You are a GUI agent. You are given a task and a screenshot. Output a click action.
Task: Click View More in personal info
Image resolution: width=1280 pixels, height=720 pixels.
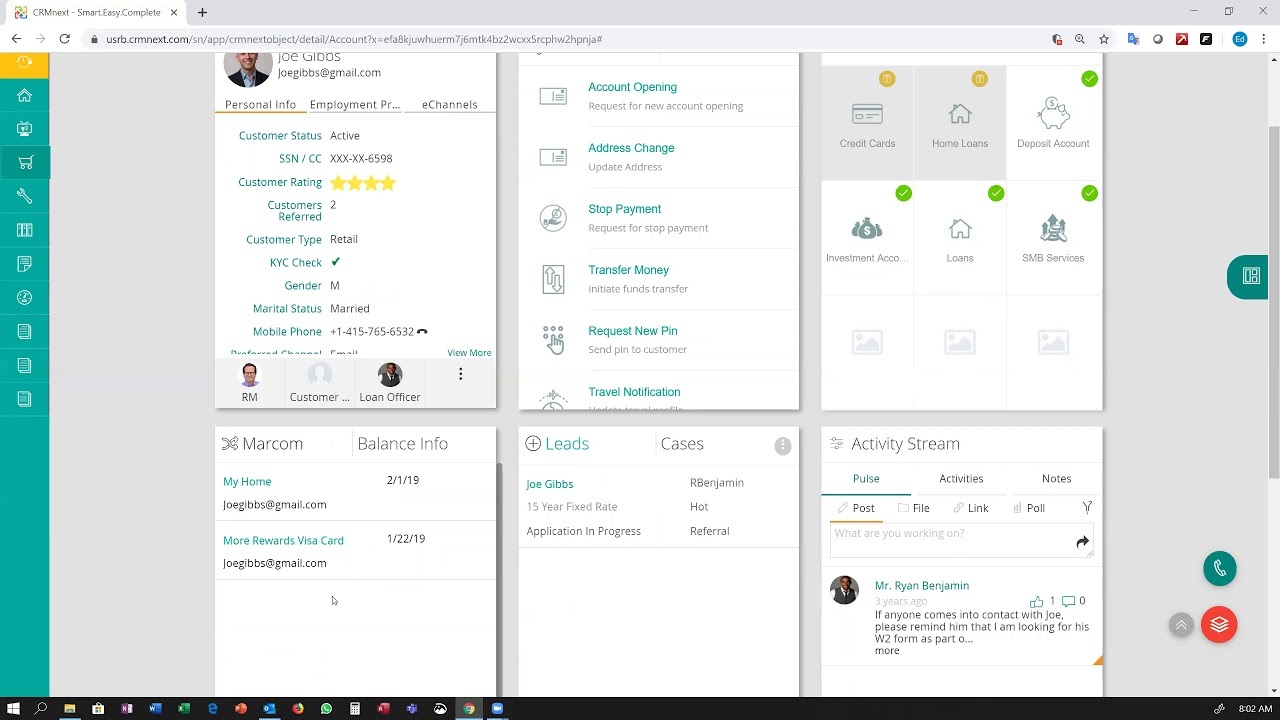pyautogui.click(x=469, y=353)
